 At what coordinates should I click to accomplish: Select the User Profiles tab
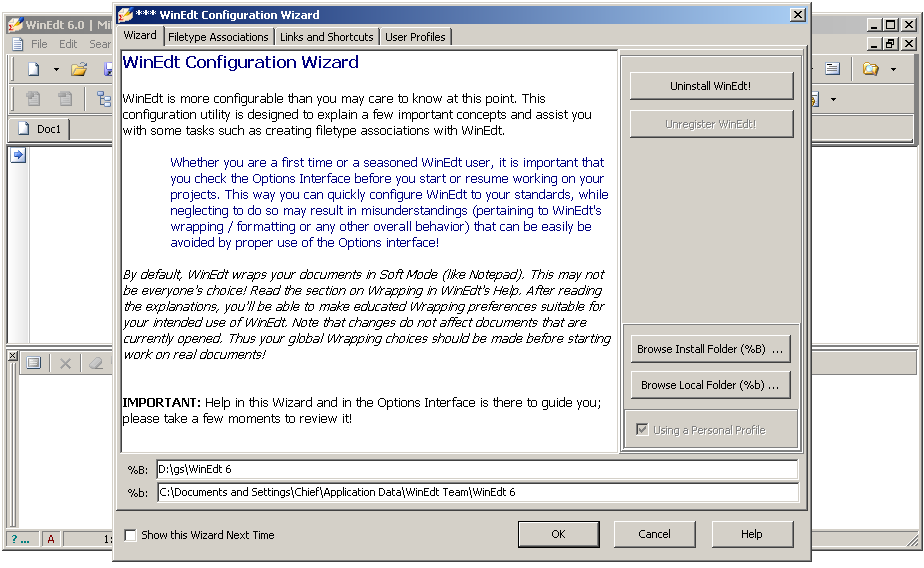pos(416,37)
